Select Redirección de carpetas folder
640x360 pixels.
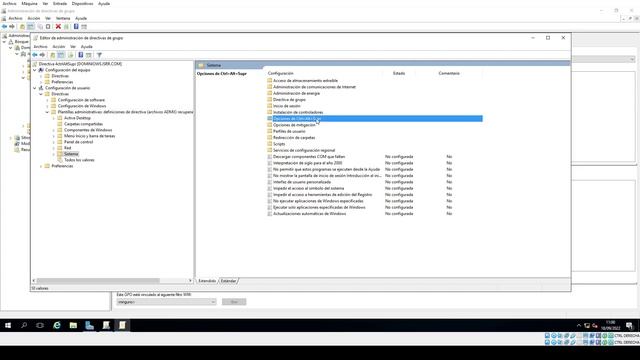294,138
